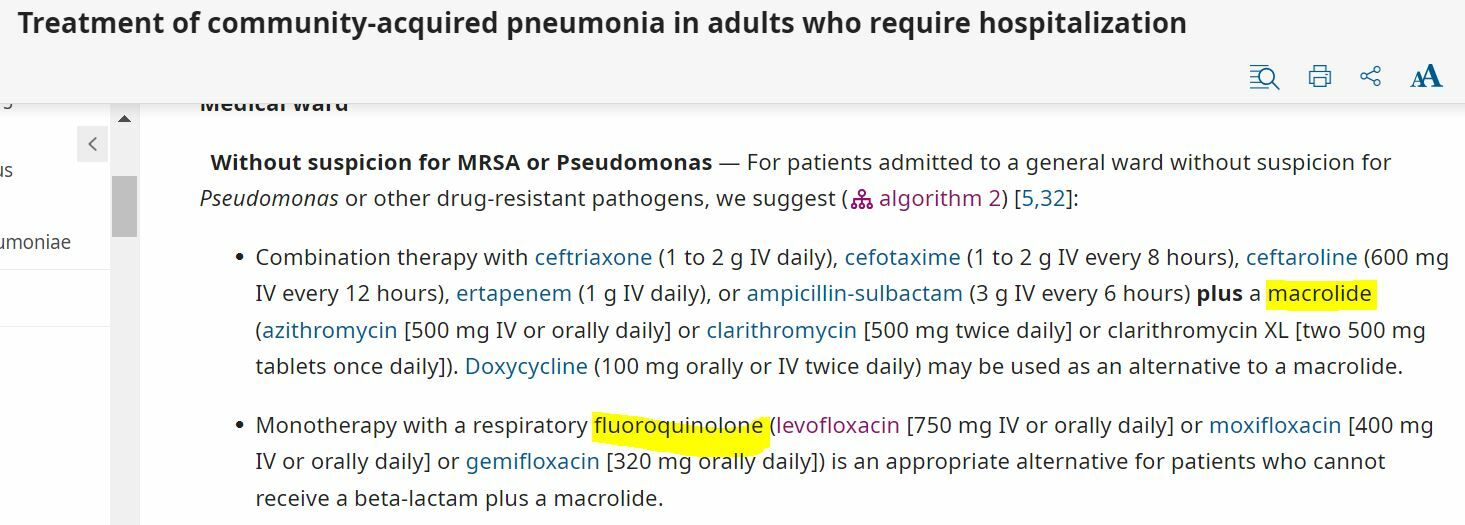
Task: Open the font size adjustment icon
Action: (x=1426, y=77)
